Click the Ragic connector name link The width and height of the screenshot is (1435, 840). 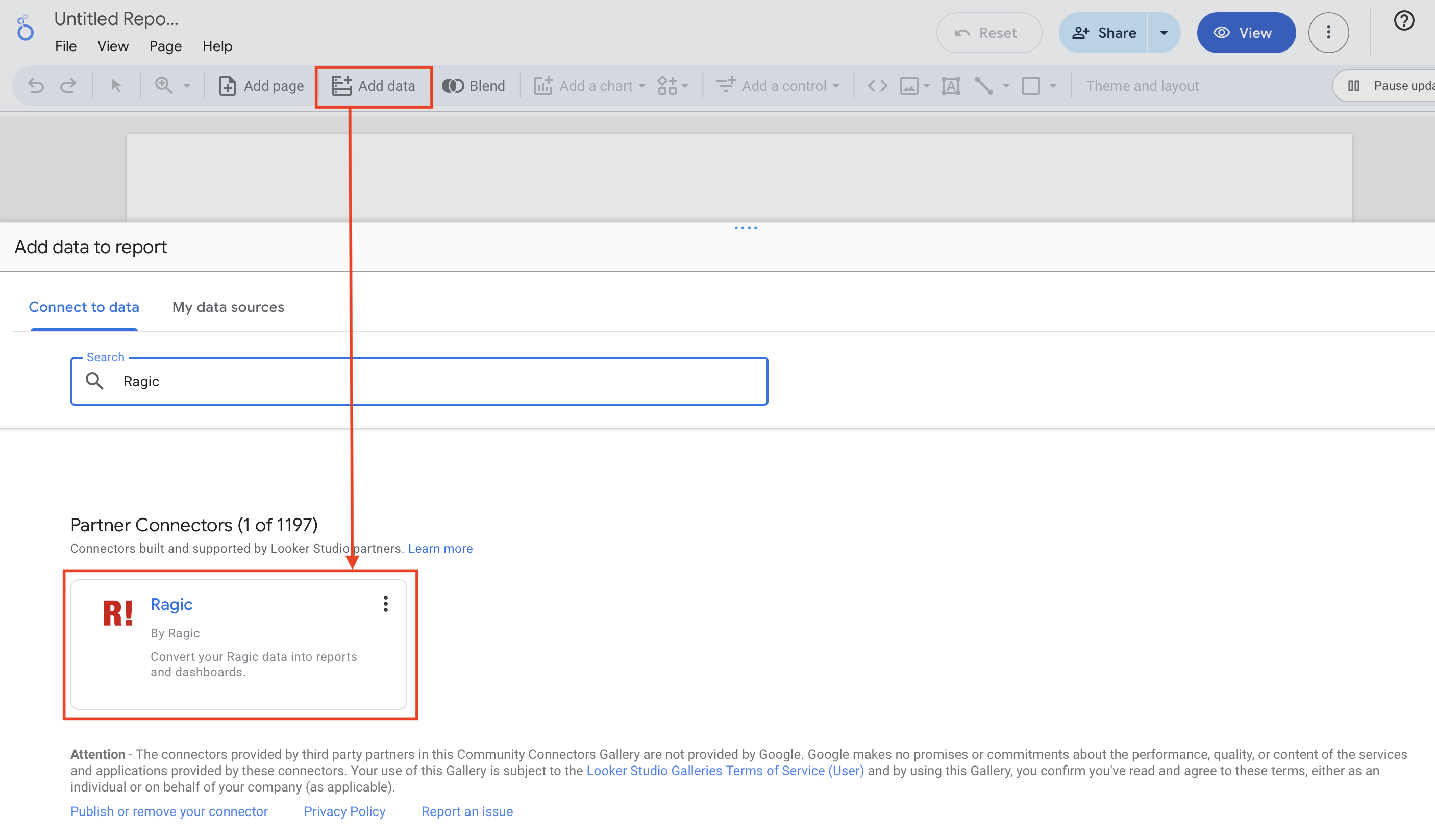(x=171, y=604)
